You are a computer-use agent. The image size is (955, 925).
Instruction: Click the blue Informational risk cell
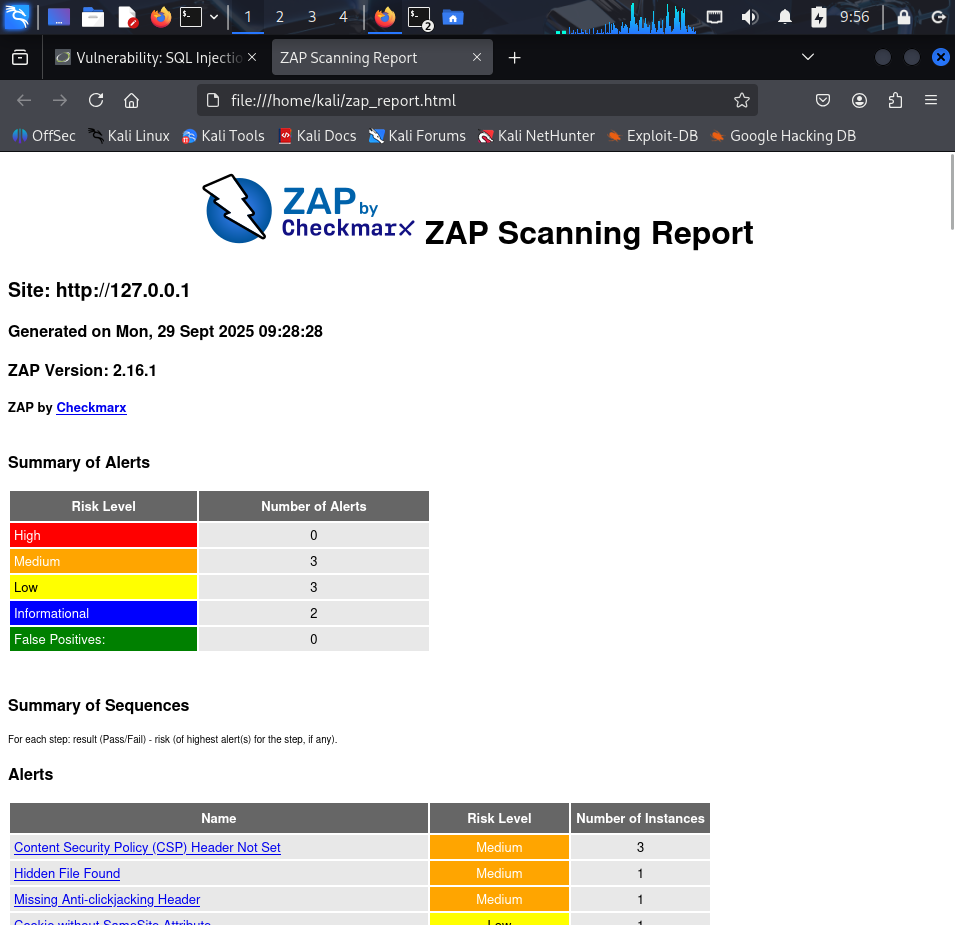tap(104, 613)
